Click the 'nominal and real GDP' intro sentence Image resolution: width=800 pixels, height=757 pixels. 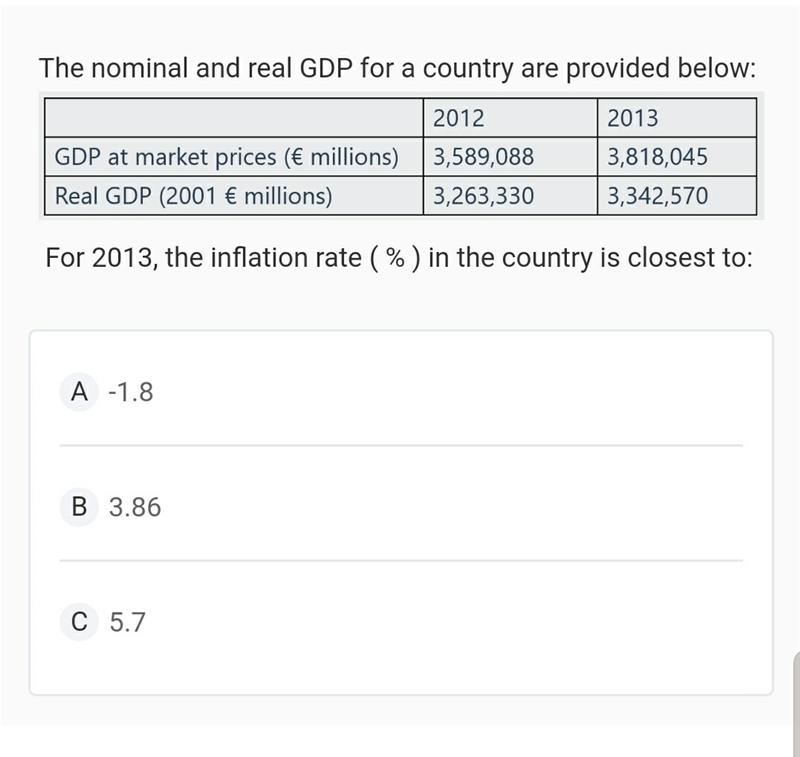pyautogui.click(x=397, y=68)
